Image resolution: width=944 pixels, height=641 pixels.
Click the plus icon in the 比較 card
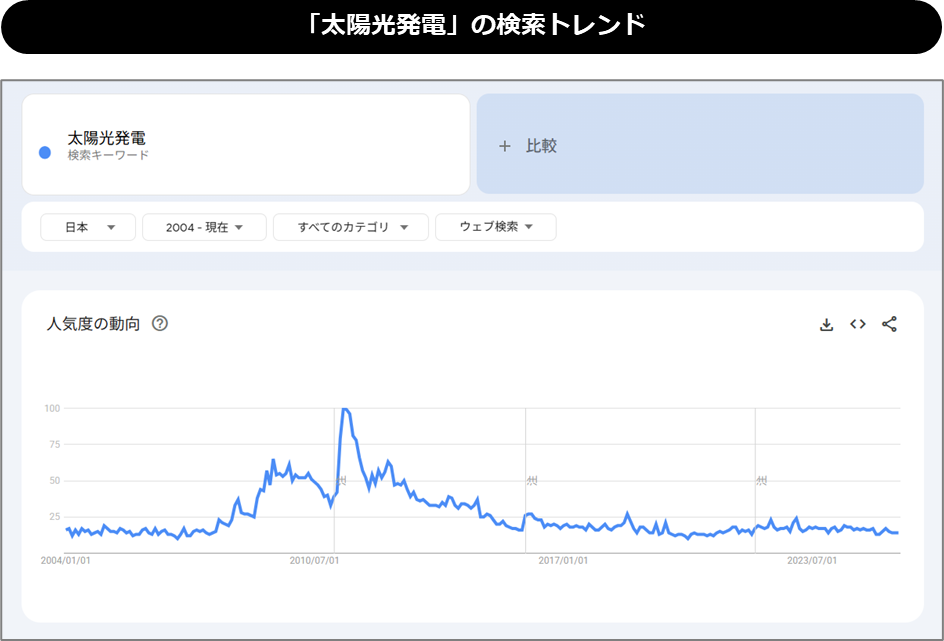click(x=504, y=146)
